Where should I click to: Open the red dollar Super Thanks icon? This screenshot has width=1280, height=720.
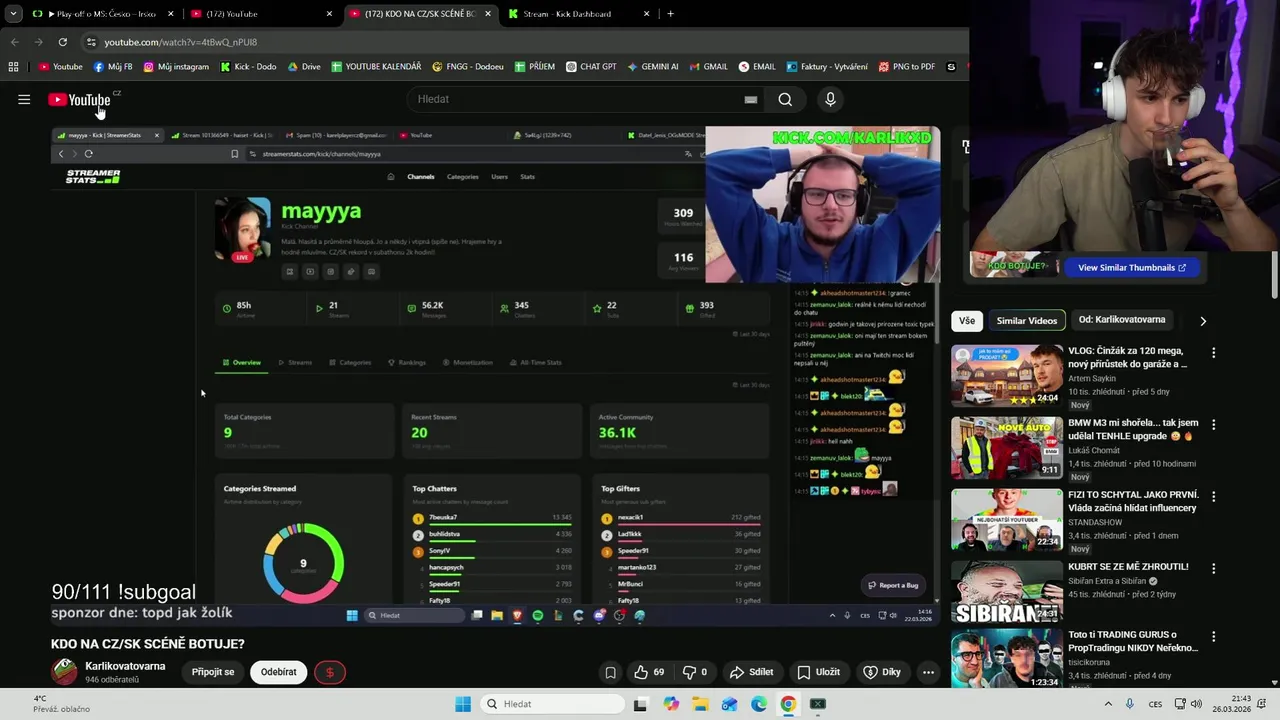[330, 672]
